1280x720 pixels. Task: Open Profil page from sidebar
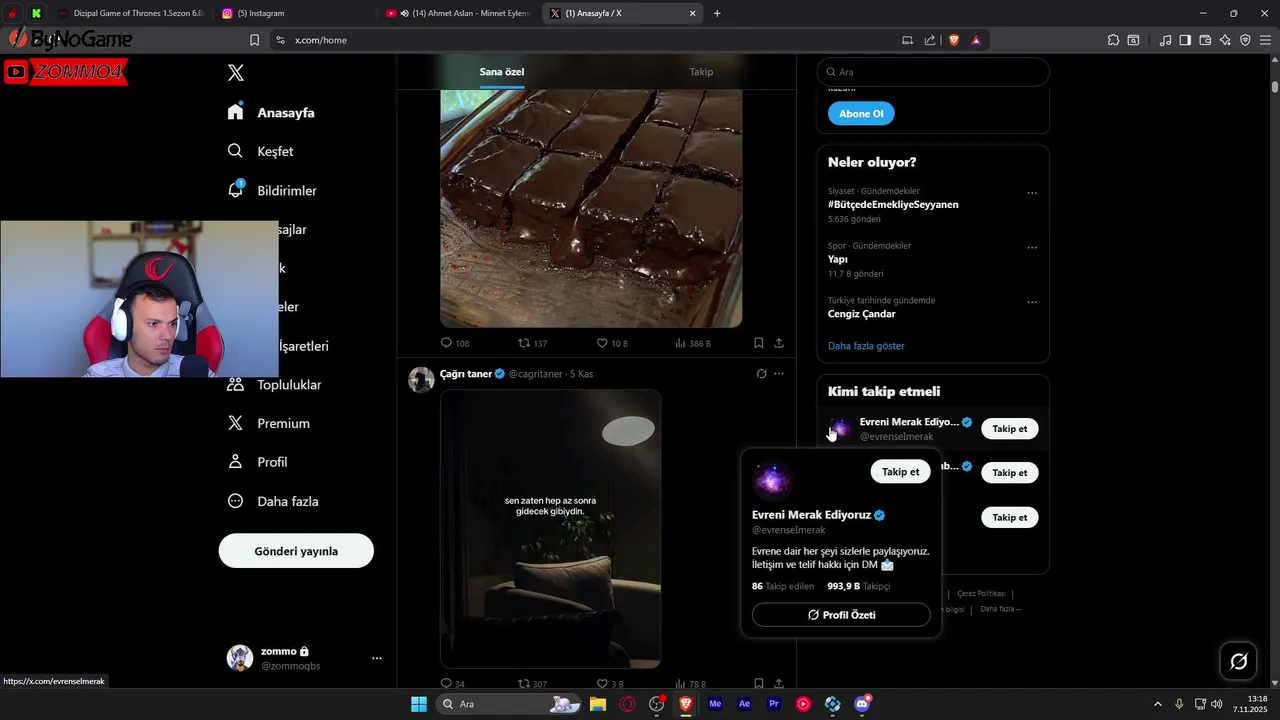point(257,462)
